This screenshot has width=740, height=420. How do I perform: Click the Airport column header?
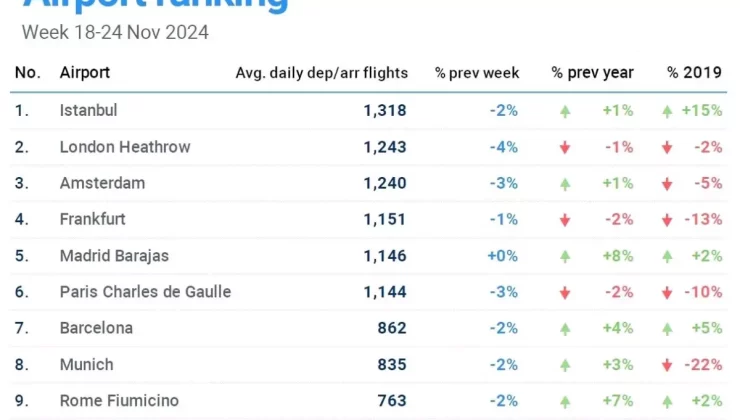pos(85,73)
